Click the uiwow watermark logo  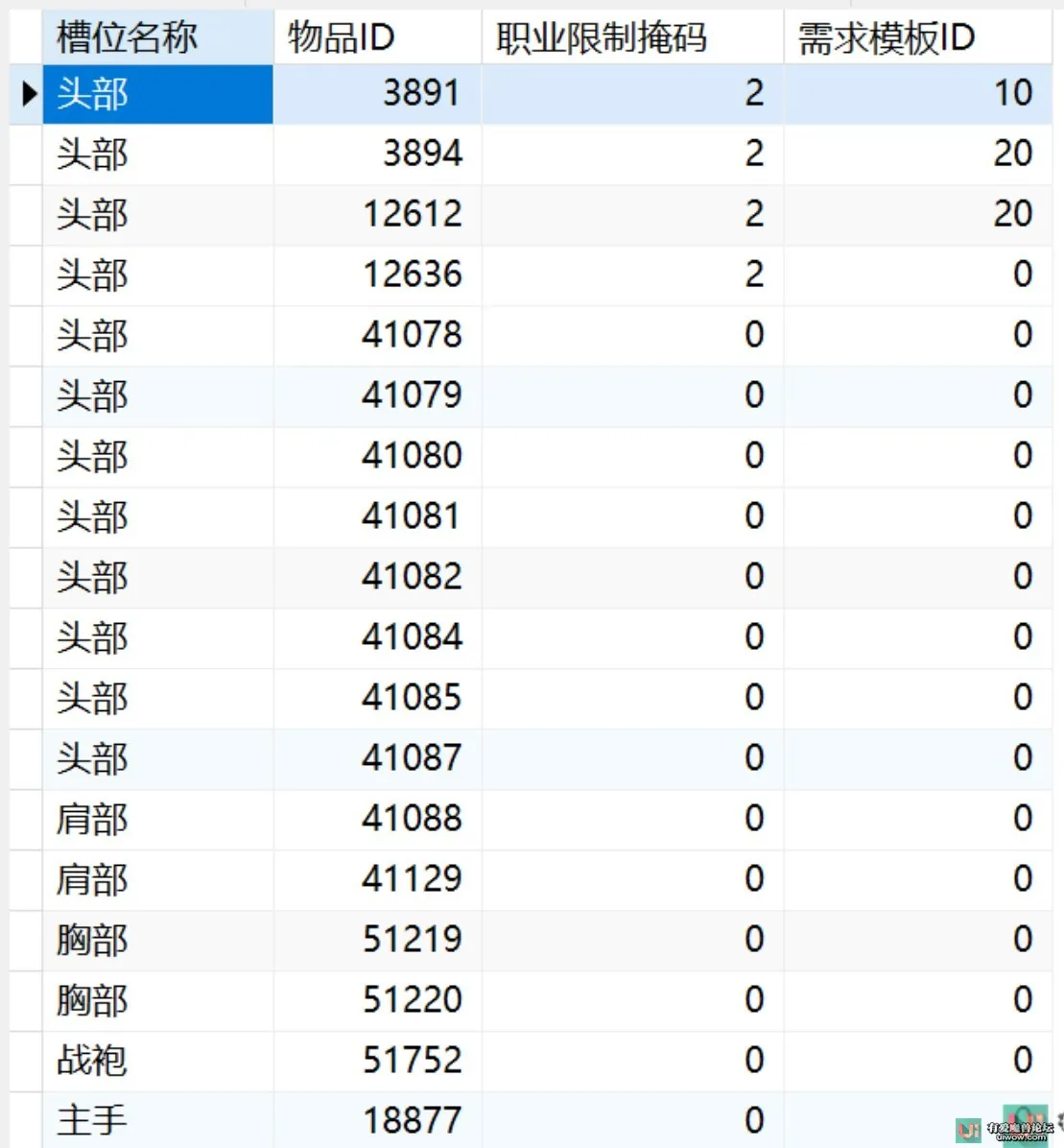pos(1007,1130)
